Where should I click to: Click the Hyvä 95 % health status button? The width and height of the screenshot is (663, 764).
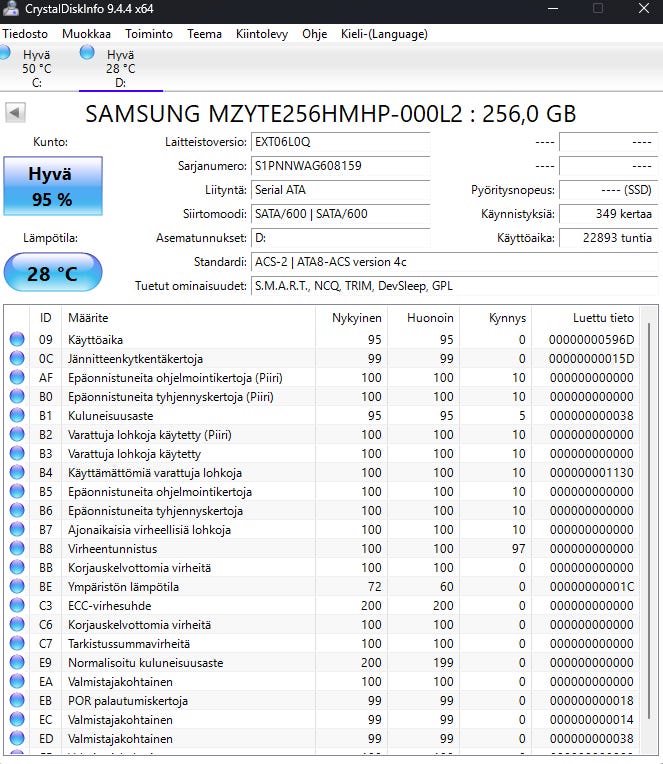pos(53,186)
